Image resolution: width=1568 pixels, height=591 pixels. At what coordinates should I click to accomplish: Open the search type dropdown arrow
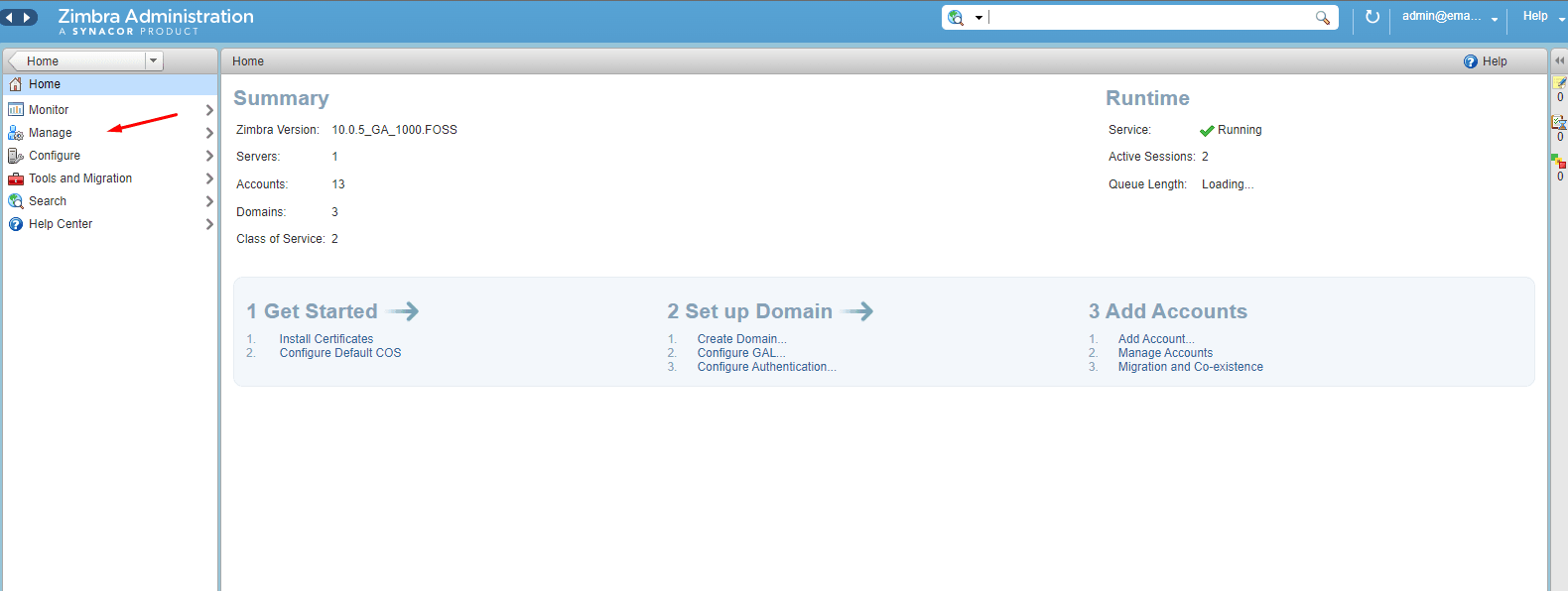[979, 18]
